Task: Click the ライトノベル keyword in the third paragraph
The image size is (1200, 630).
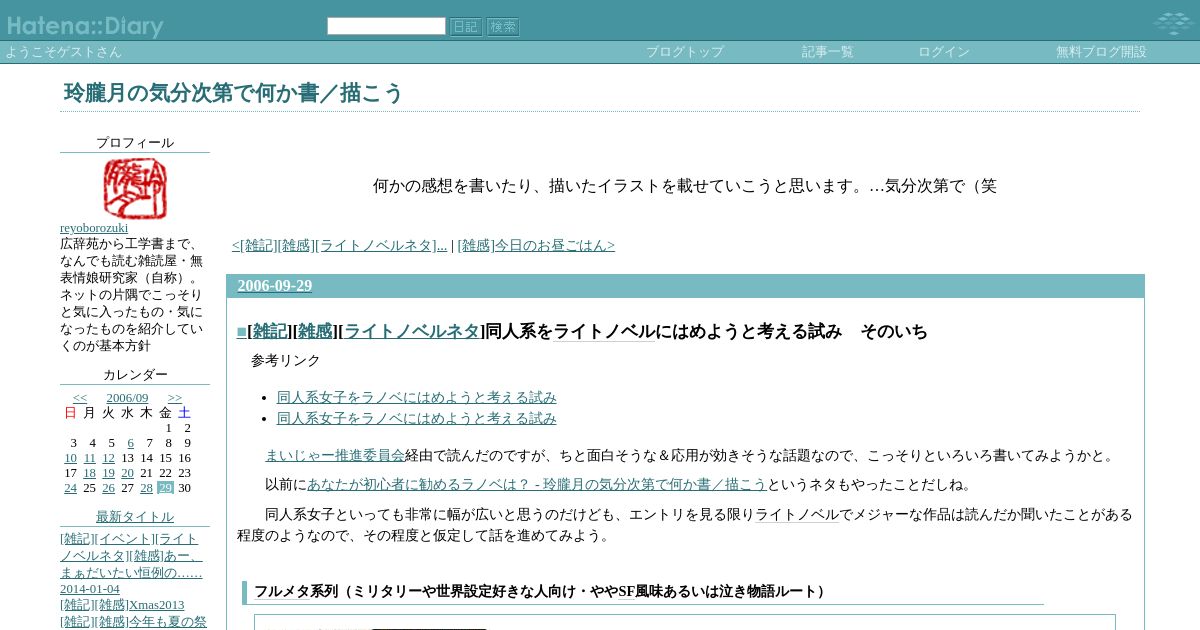Action: (x=797, y=515)
